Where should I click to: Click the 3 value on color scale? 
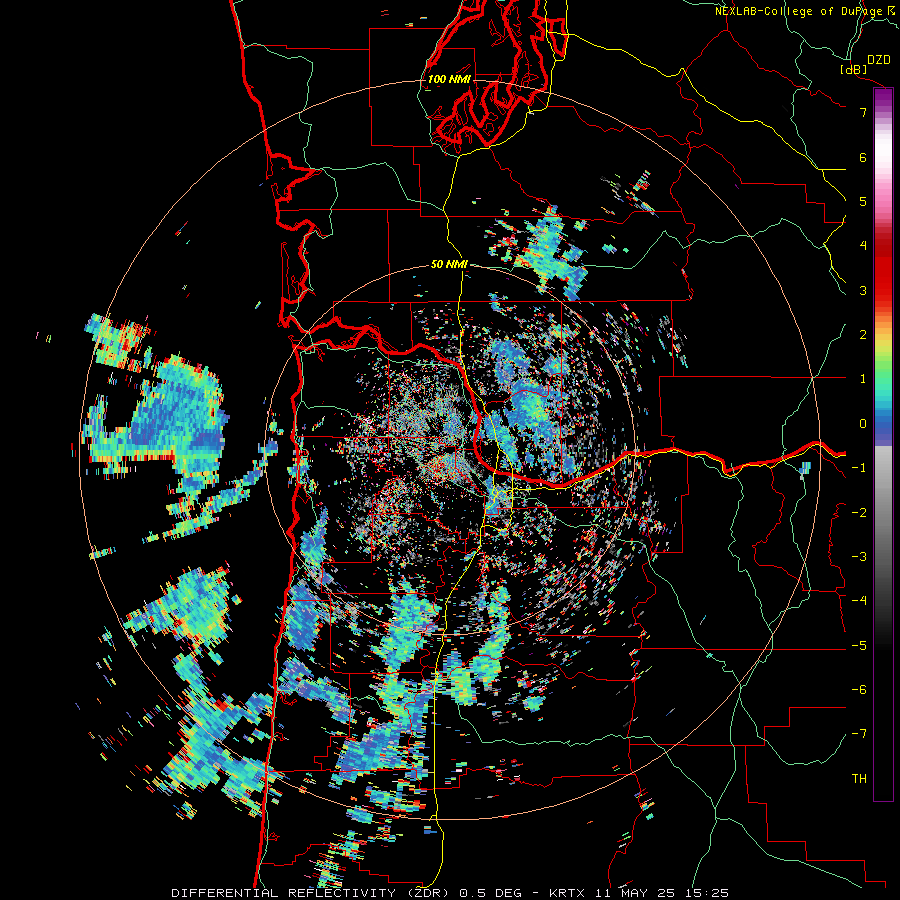863,290
